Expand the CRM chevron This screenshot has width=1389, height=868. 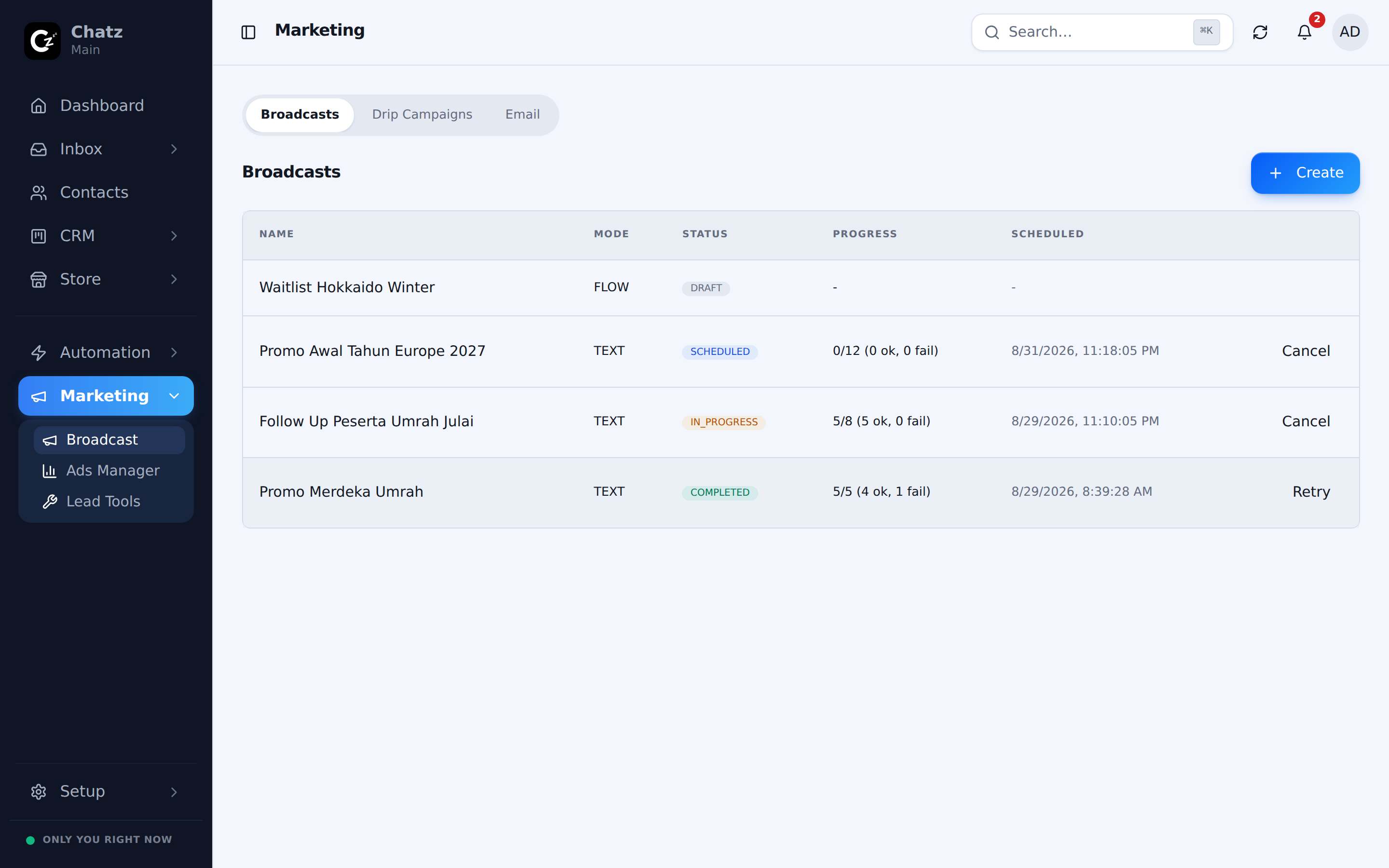tap(174, 236)
